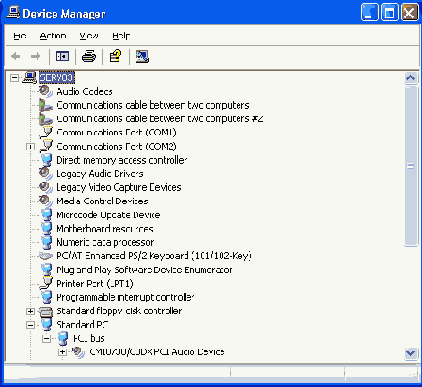422x387 pixels.
Task: Click the SERV03 computer icon
Action: [x=29, y=78]
